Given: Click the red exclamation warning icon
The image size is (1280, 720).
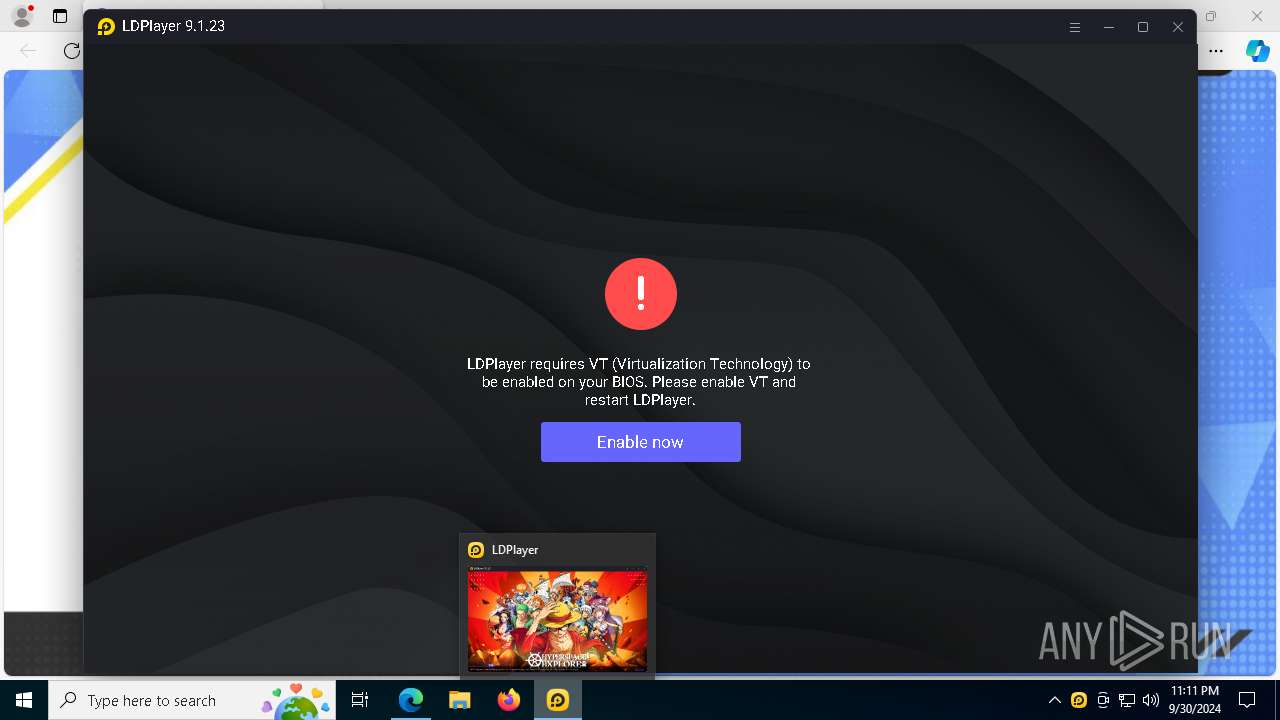Looking at the screenshot, I should [641, 294].
